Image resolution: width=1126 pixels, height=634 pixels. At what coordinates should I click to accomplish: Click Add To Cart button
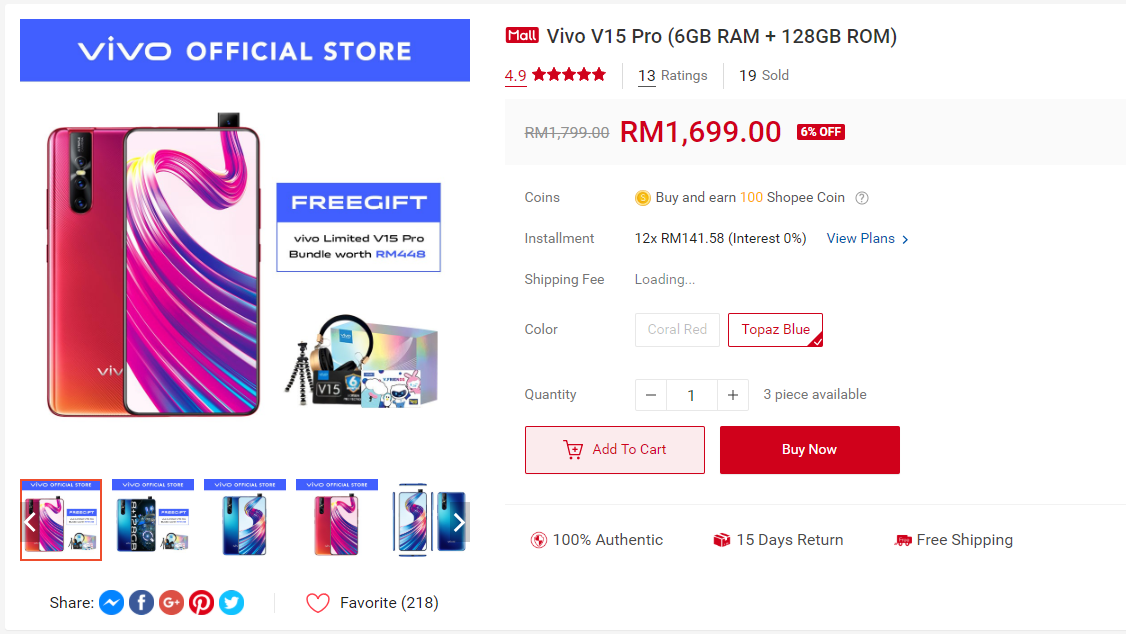tap(615, 449)
